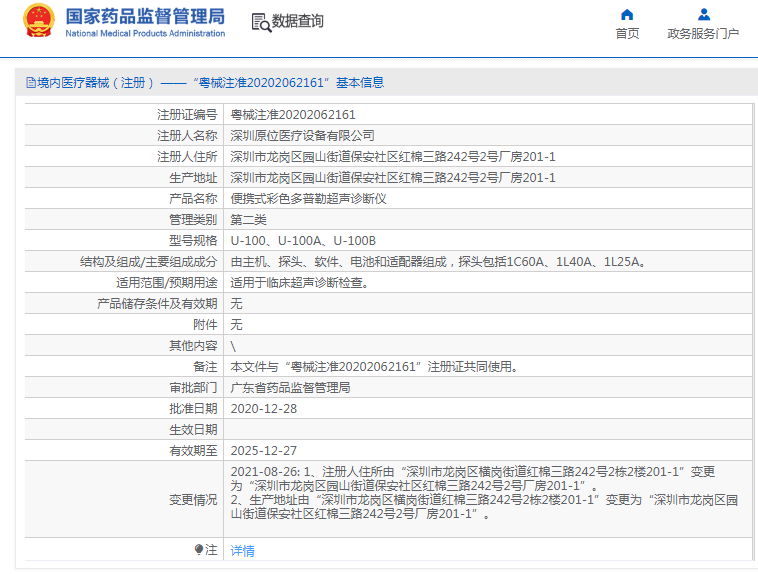Click the 审批部门 label
Image resolution: width=758 pixels, height=574 pixels.
(x=193, y=387)
